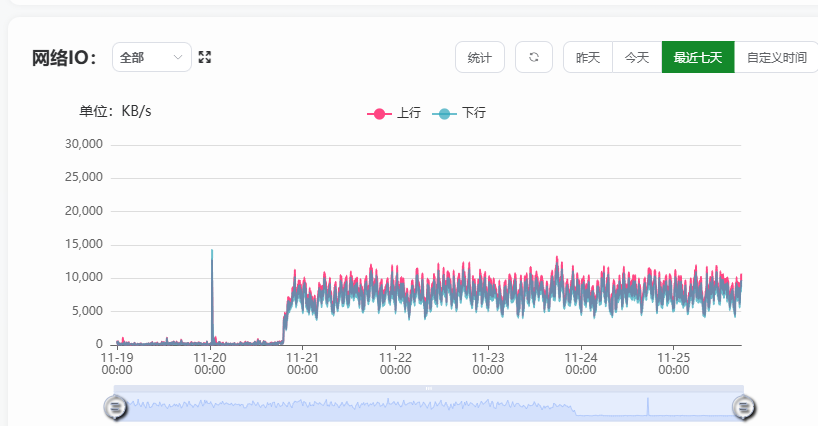Switch to the 昨天 time range
The width and height of the screenshot is (818, 426).
pos(588,58)
